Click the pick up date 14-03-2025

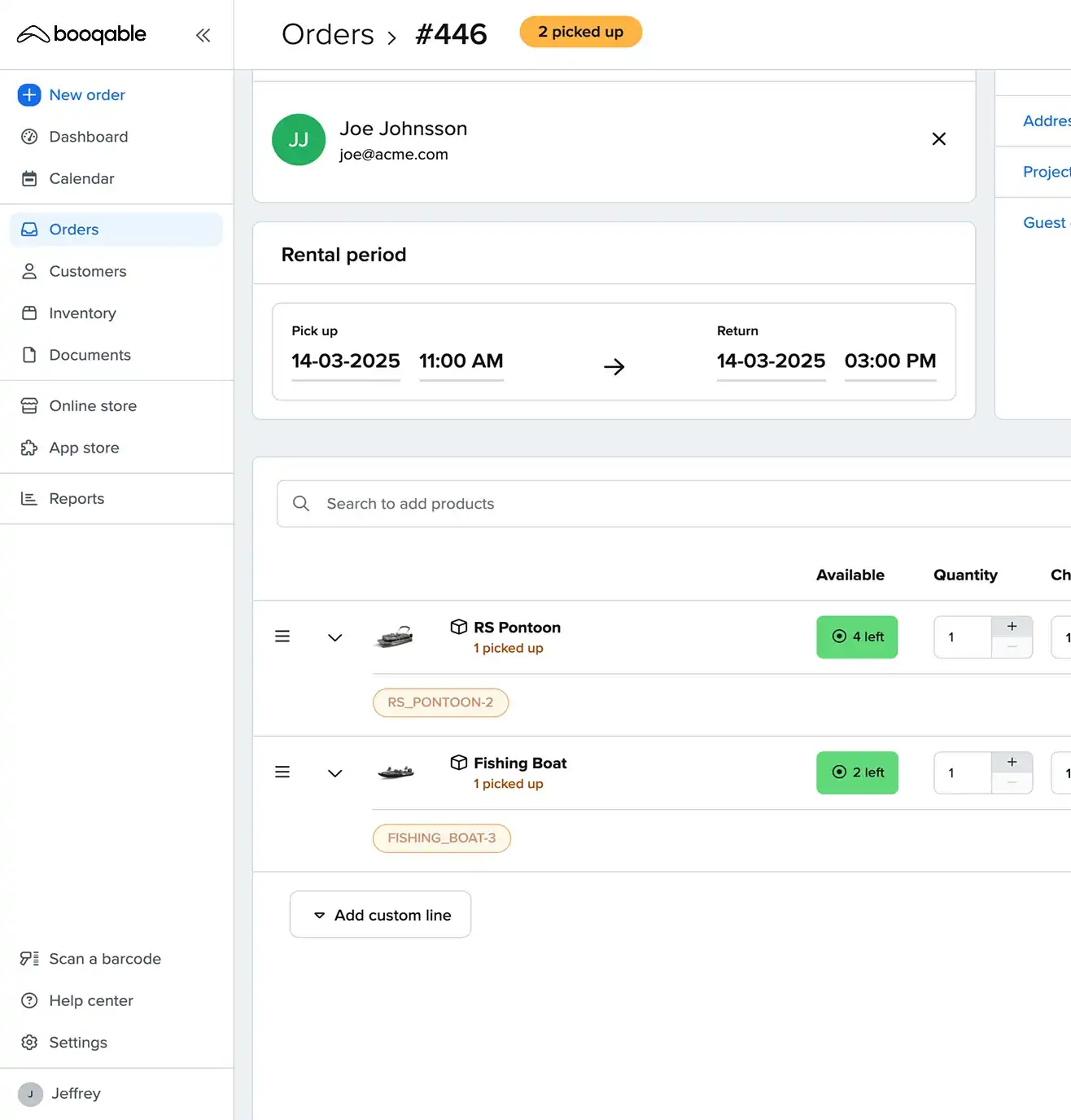point(345,361)
